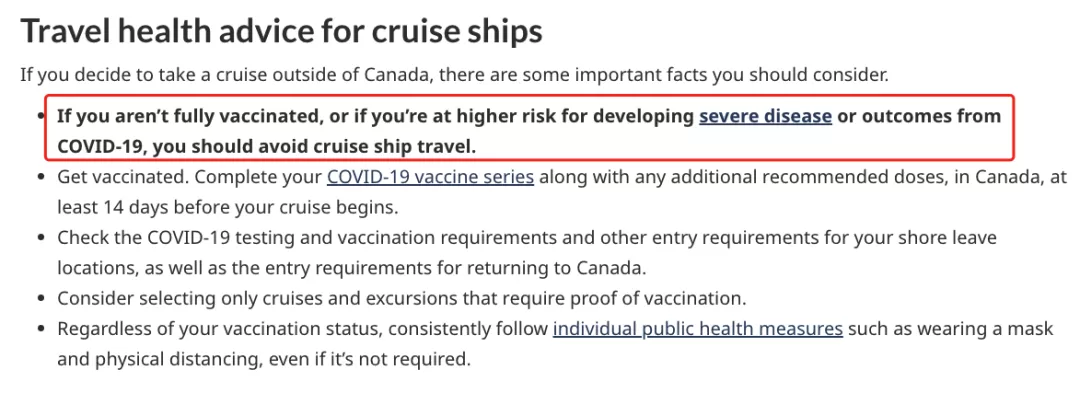Click the line "and physical distancing, even if it's not required"
The image size is (1080, 393).
coord(264,359)
